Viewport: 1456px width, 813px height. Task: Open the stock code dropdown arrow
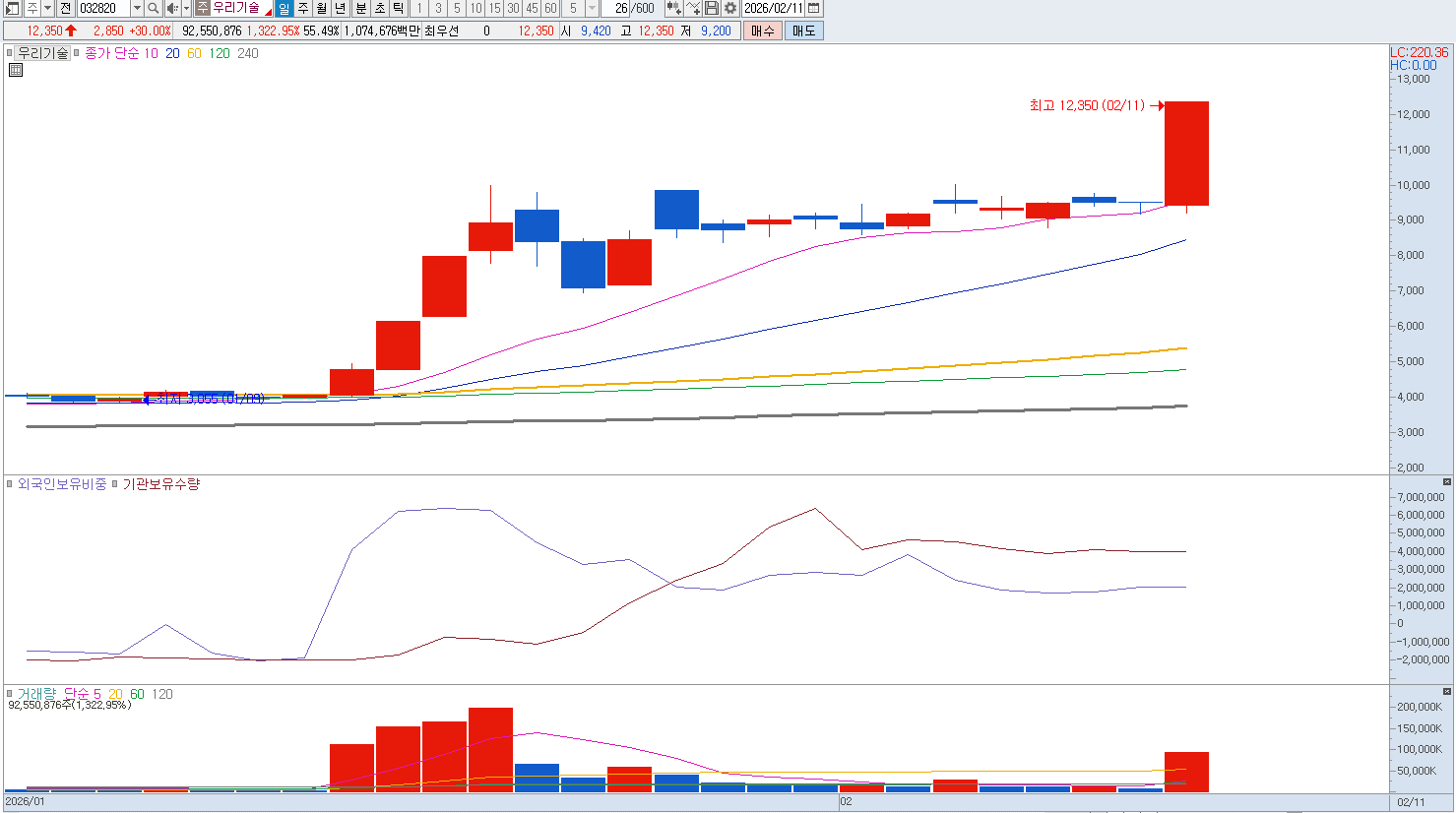[137, 8]
